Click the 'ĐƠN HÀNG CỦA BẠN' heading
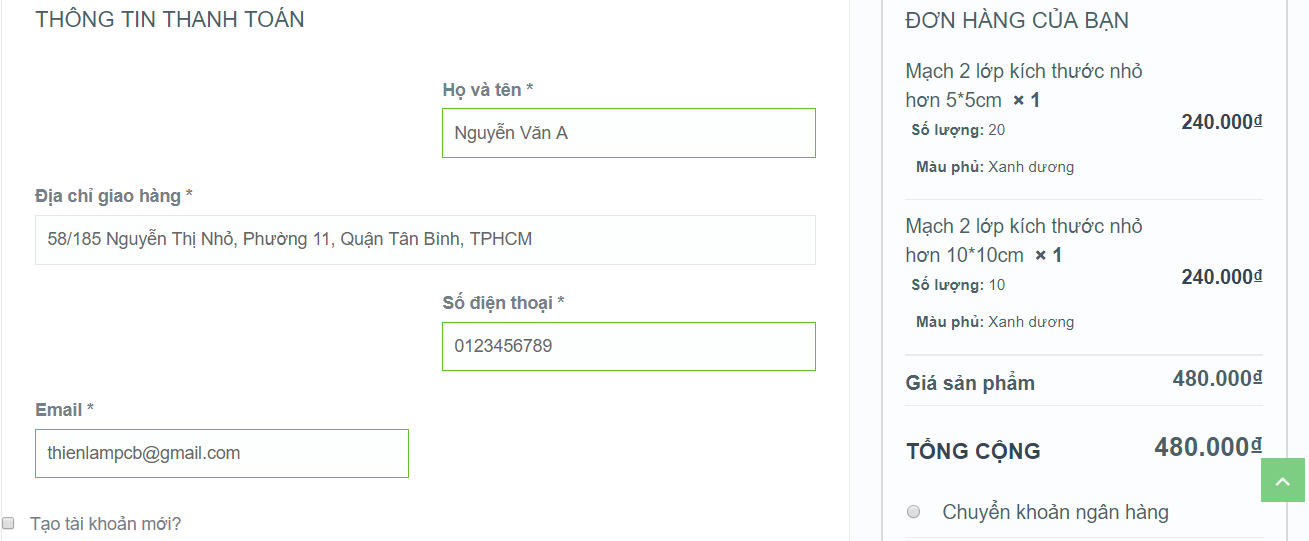This screenshot has height=541, width=1309. [x=1017, y=20]
